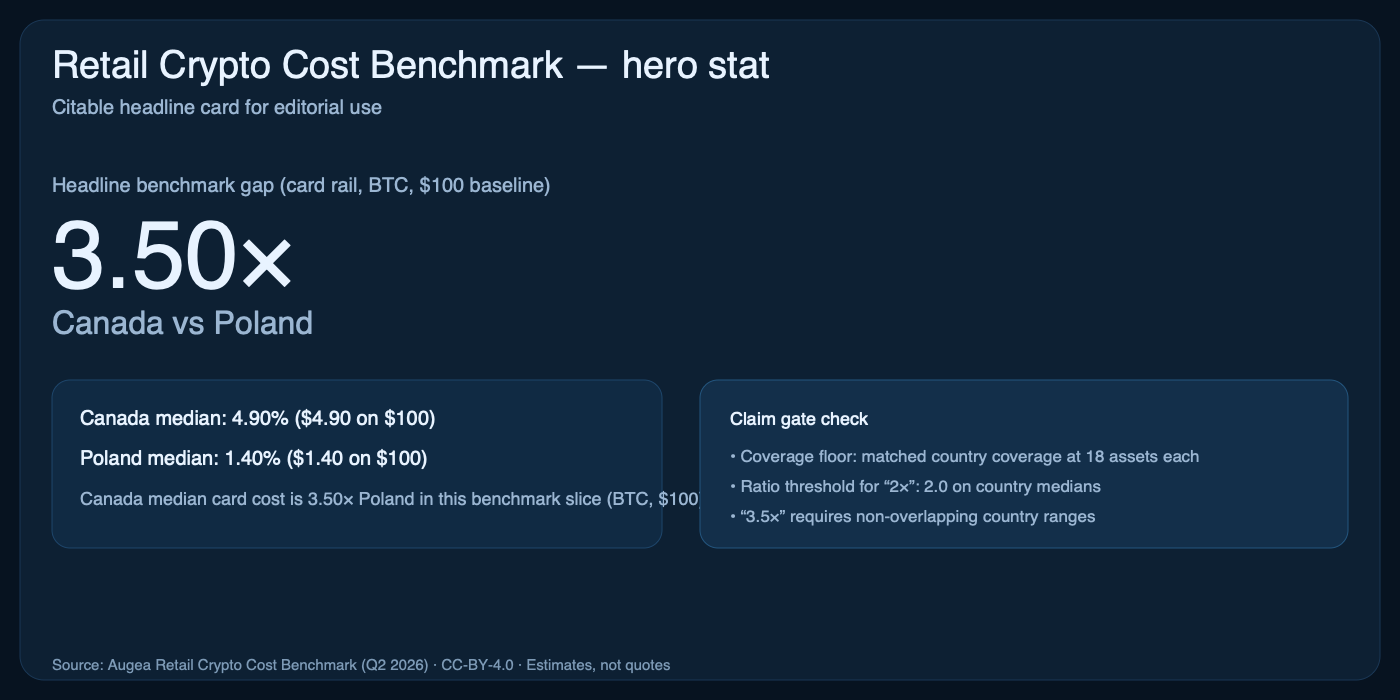This screenshot has width=1400, height=700.
Task: Click the large 3.50× hero figure
Action: point(172,257)
